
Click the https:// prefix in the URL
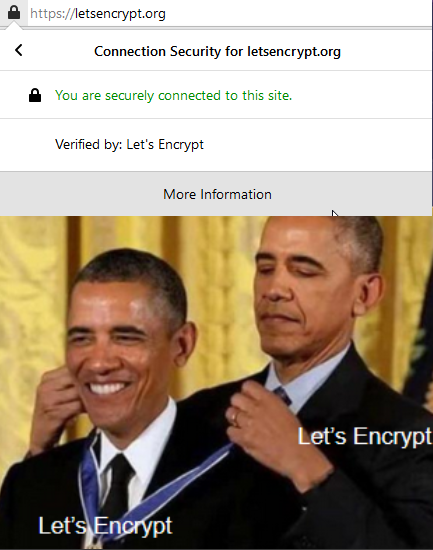coord(52,14)
